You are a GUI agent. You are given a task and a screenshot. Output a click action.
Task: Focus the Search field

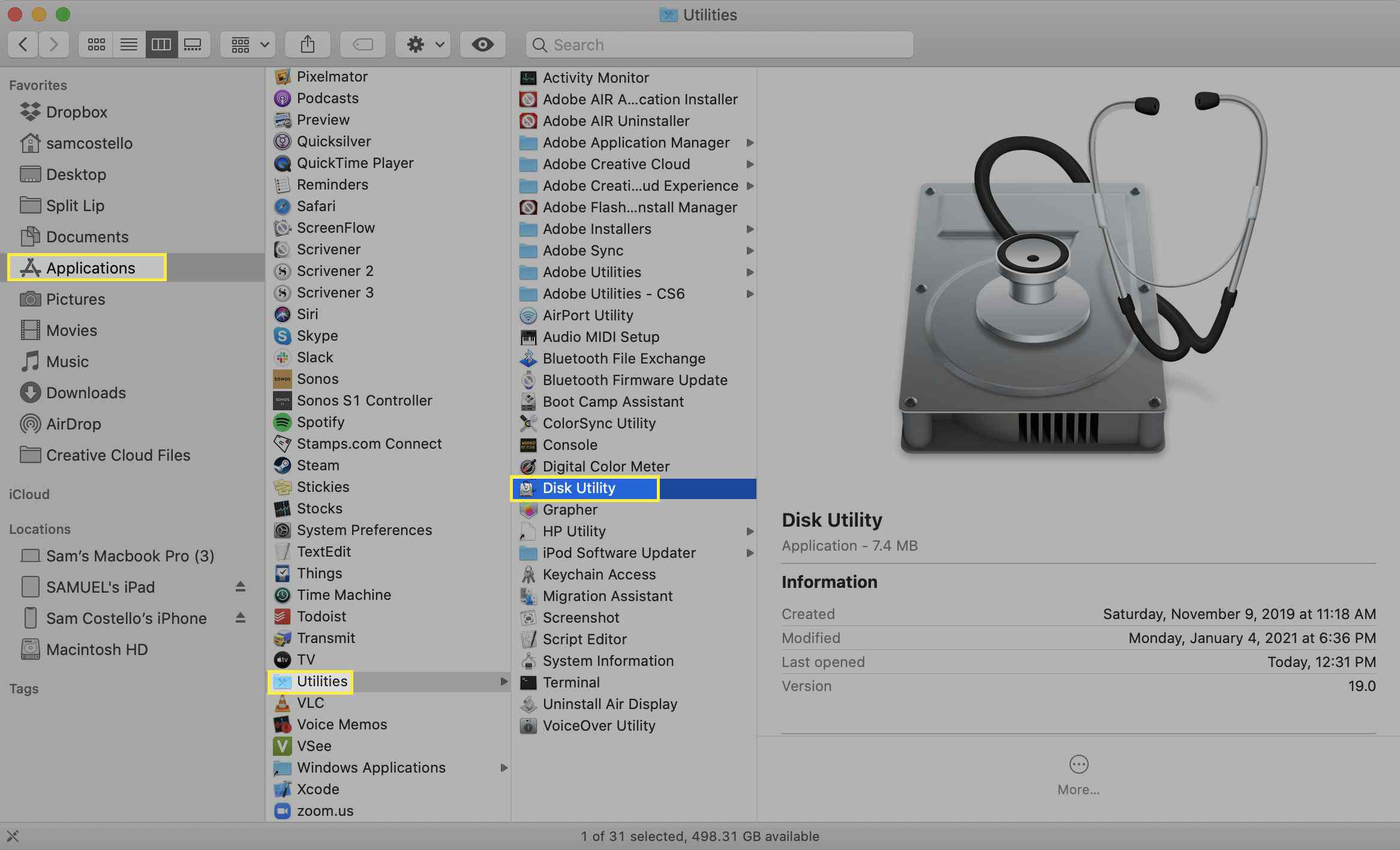click(719, 44)
